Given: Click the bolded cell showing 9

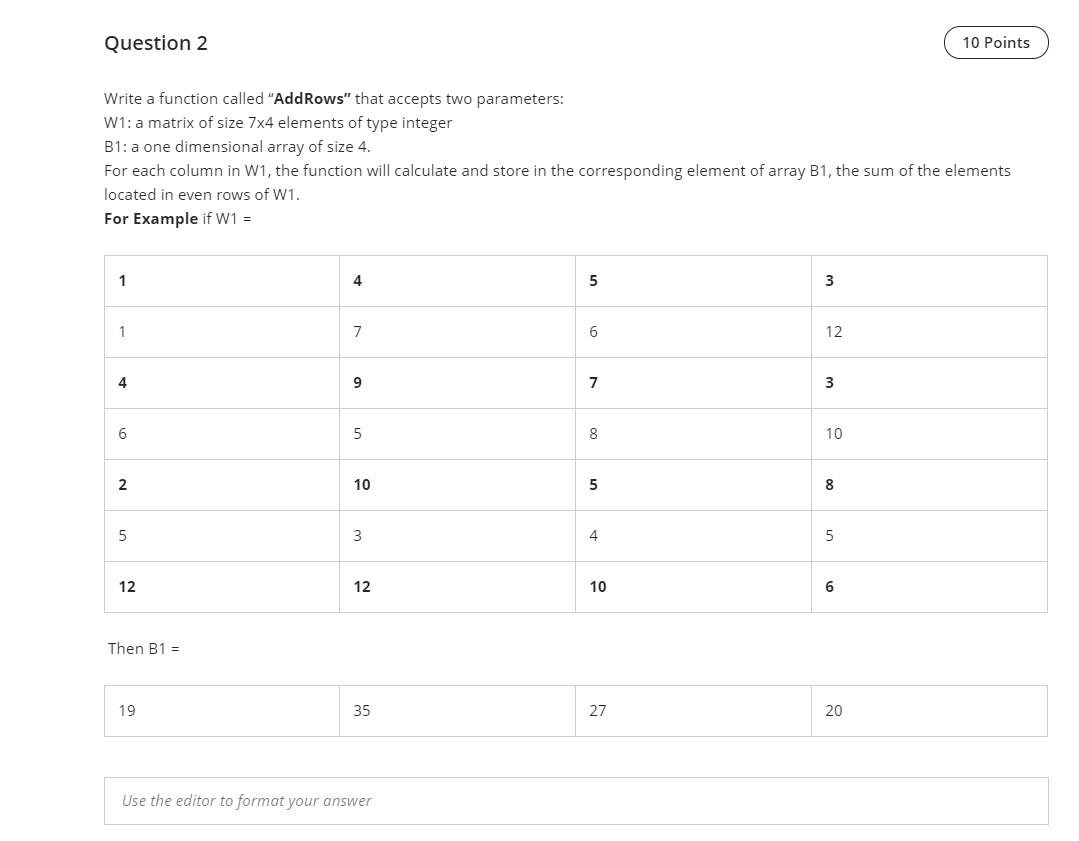Looking at the screenshot, I should point(357,382).
